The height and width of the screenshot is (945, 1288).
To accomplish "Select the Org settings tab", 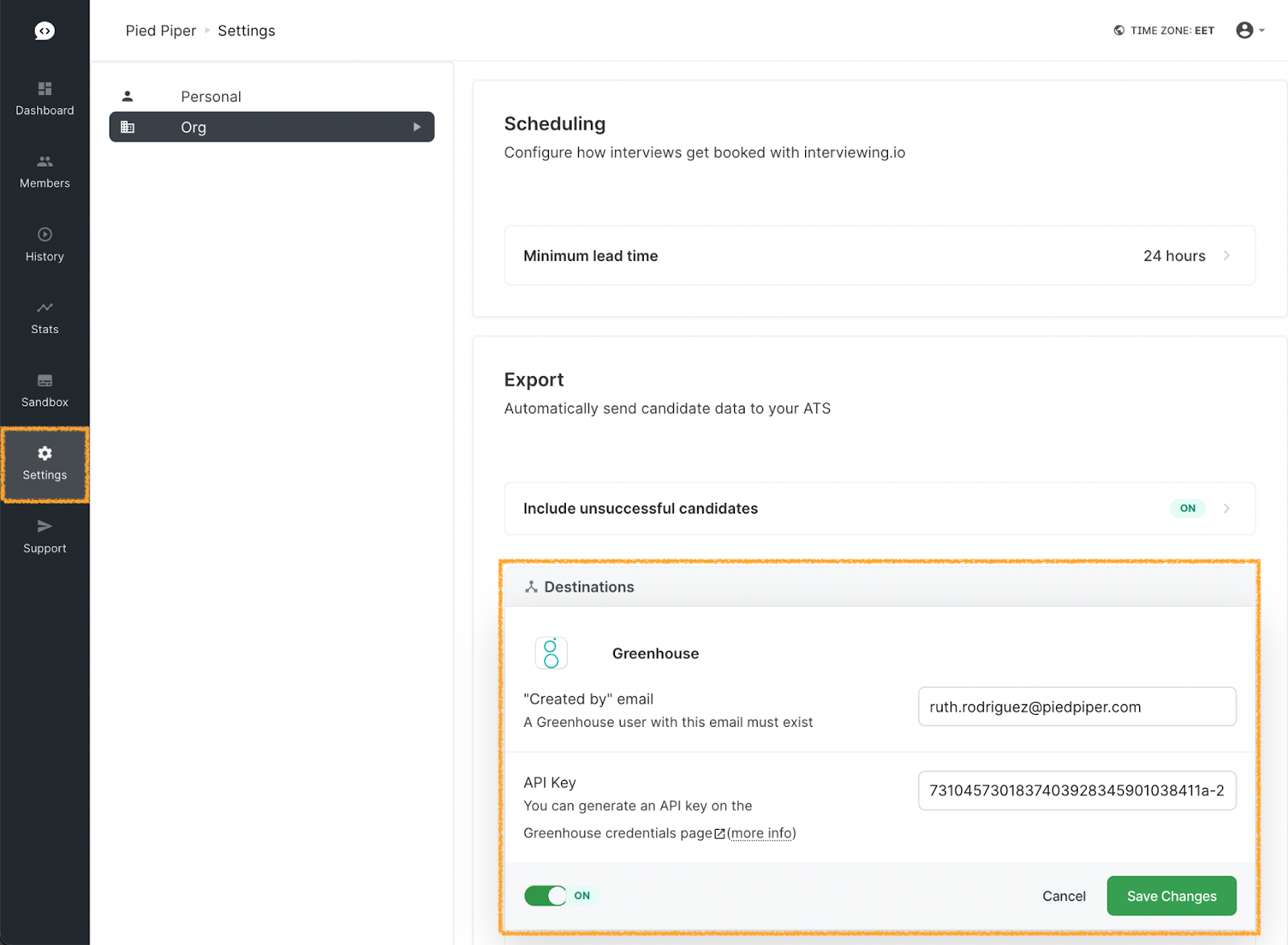I will tap(272, 127).
